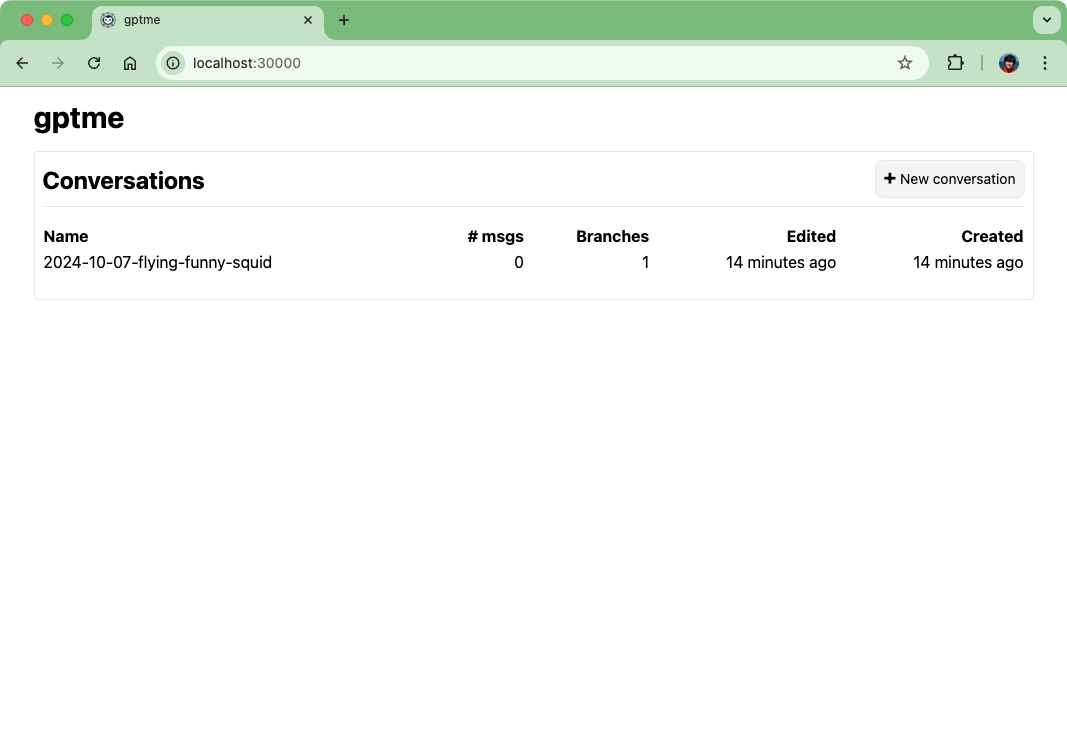This screenshot has width=1067, height=746.
Task: Reload the localhost page
Action: pos(94,63)
